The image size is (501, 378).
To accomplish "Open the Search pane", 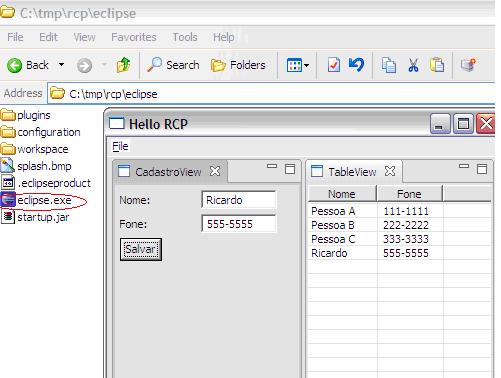I will [x=173, y=65].
